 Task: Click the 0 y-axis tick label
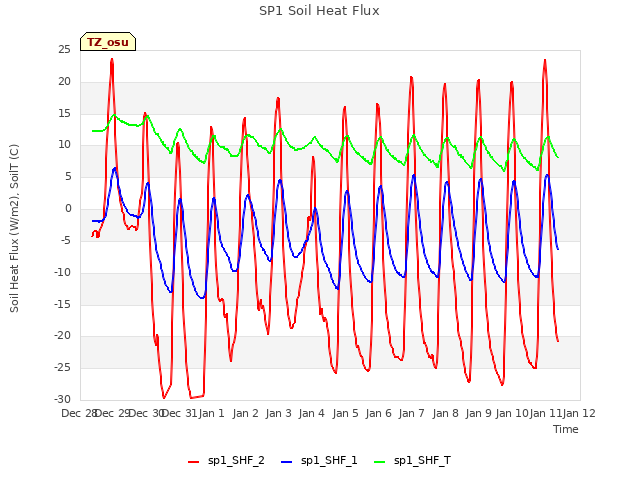[68, 209]
